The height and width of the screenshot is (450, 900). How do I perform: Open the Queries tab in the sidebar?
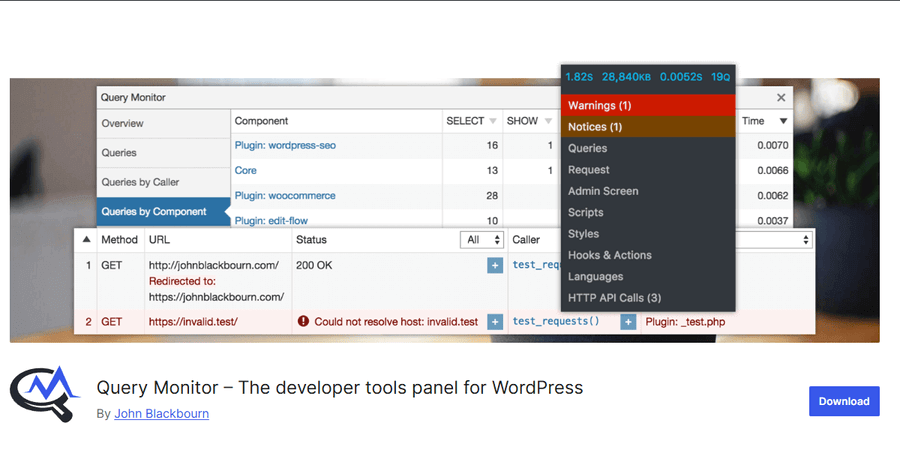[164, 153]
